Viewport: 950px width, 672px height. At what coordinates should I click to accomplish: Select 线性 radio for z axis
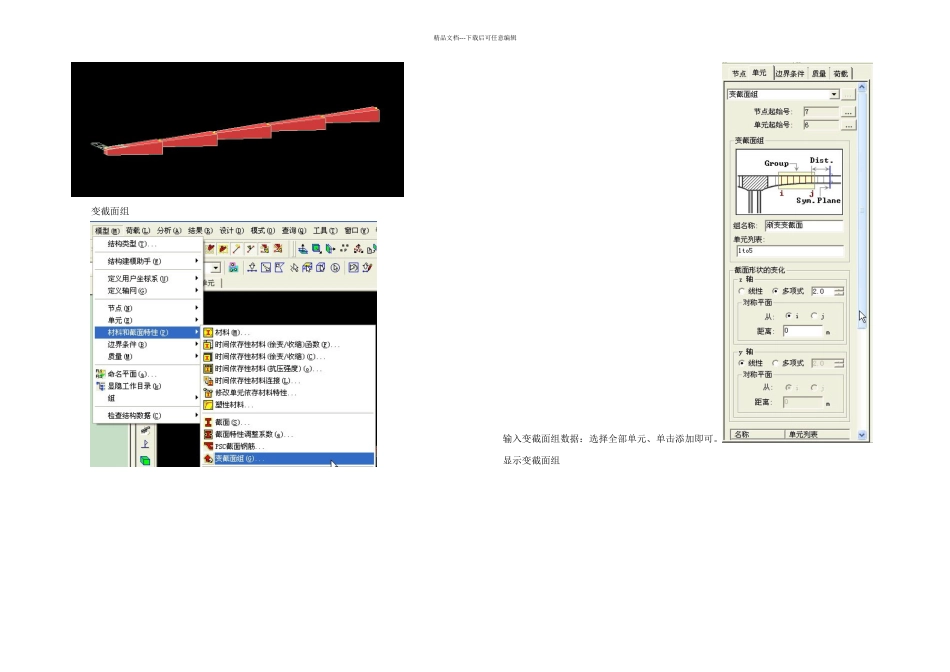tap(751, 291)
